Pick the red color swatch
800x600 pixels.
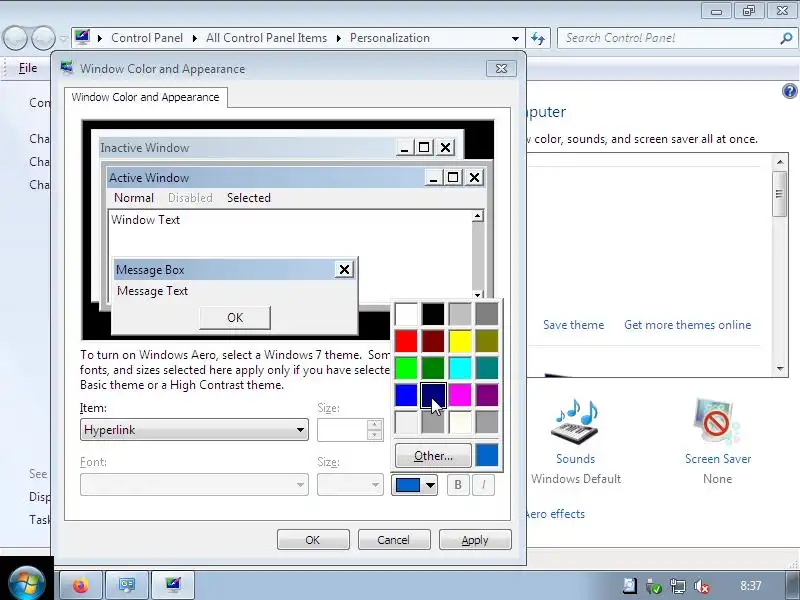point(406,341)
